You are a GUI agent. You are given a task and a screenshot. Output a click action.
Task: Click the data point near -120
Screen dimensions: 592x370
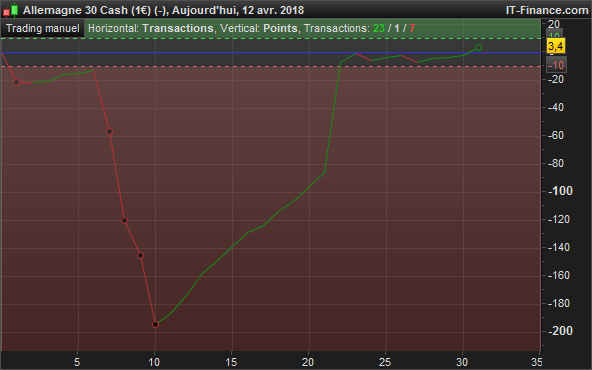125,220
